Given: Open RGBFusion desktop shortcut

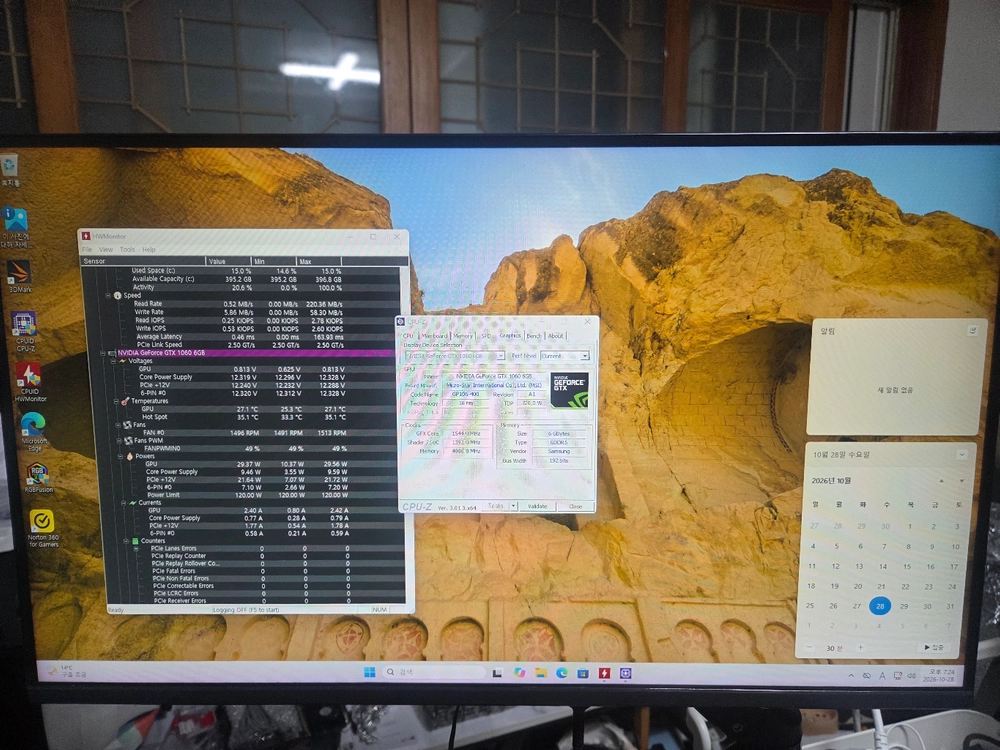Looking at the screenshot, I should (x=38, y=478).
